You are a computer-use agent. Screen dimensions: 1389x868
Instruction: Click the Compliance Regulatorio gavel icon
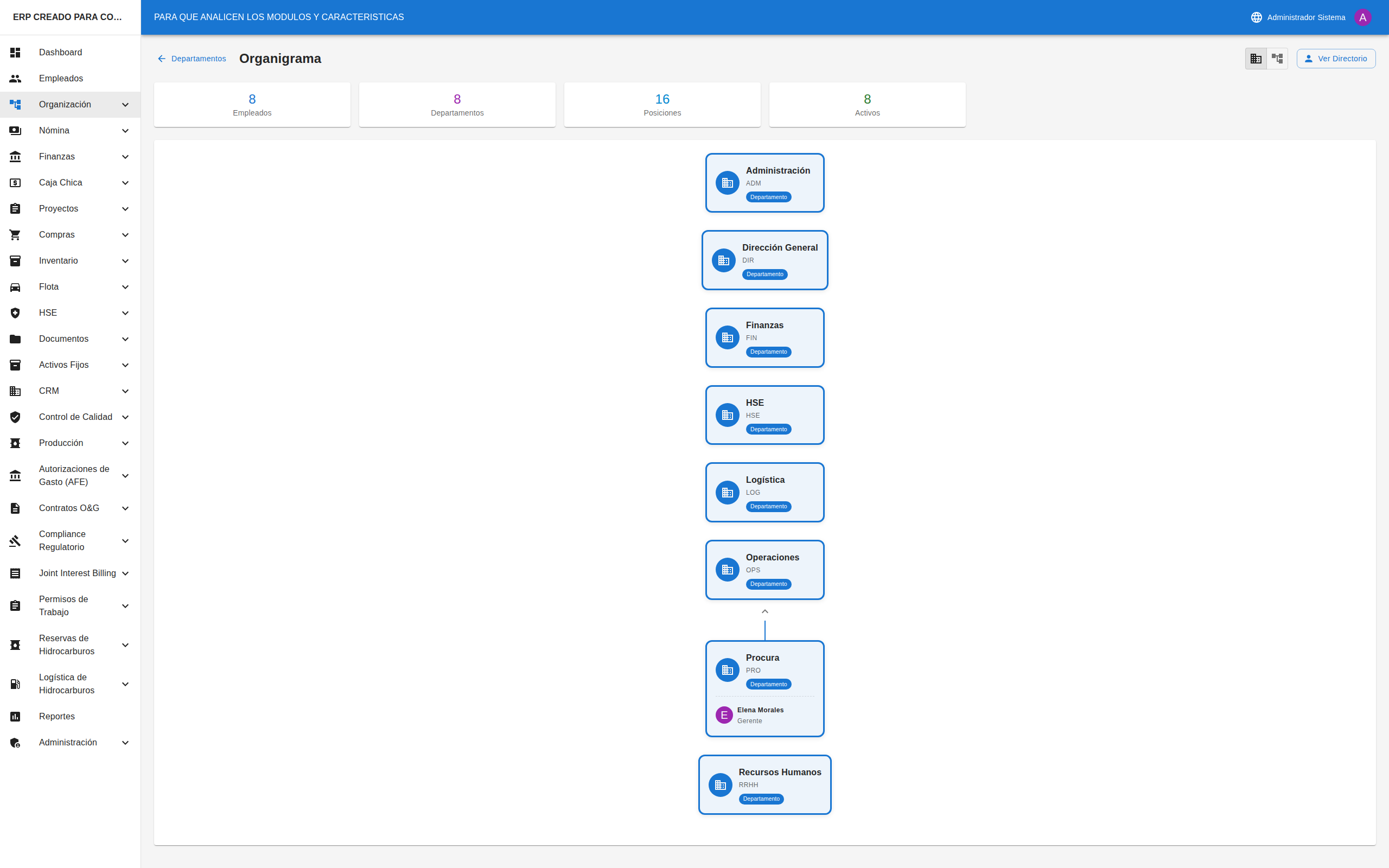click(x=16, y=541)
